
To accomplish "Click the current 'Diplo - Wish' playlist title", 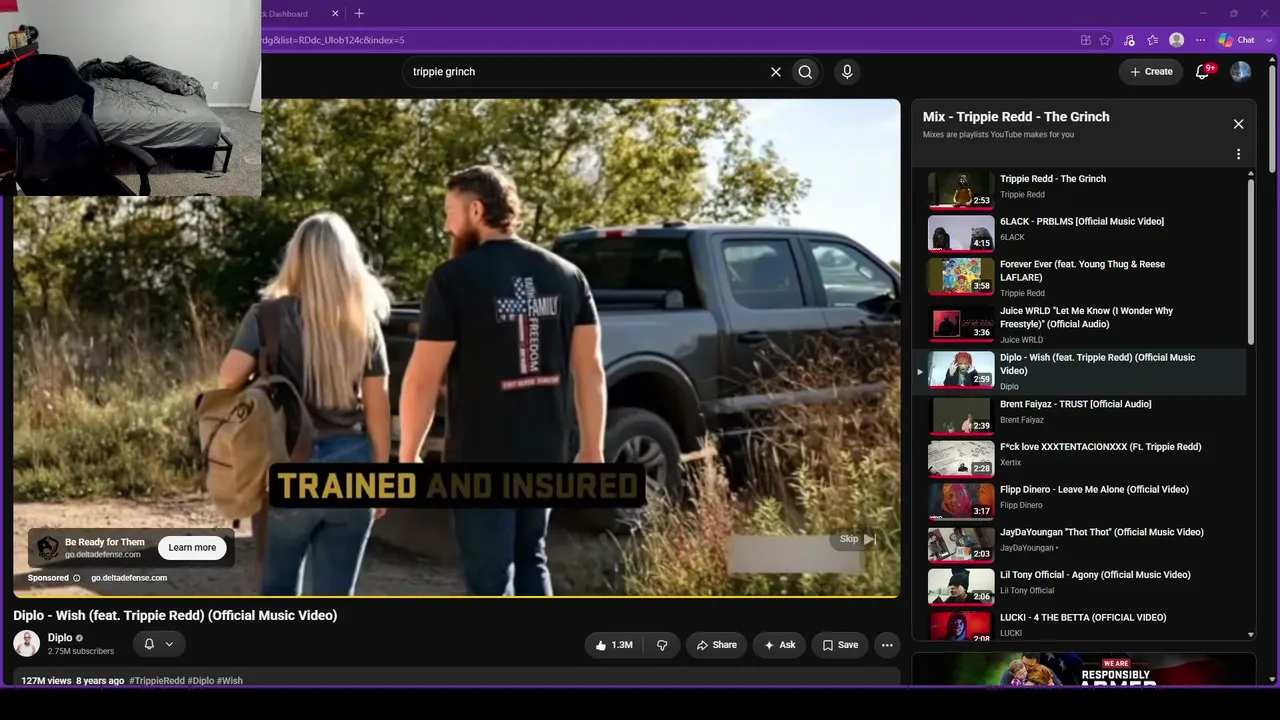I will click(1097, 364).
